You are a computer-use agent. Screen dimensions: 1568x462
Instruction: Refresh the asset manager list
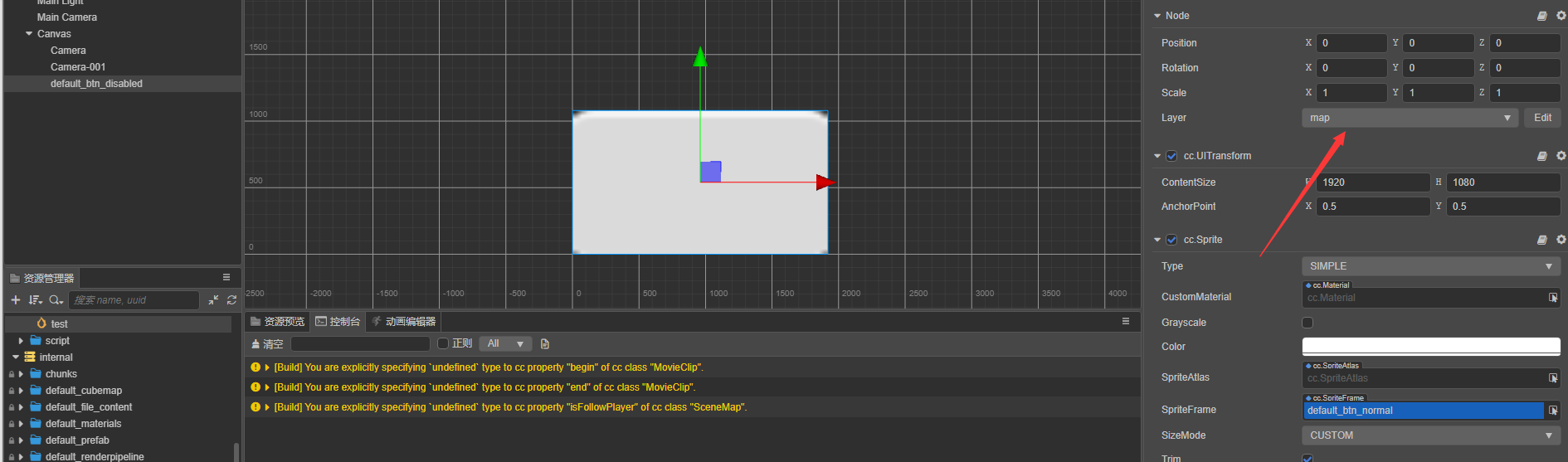pyautogui.click(x=231, y=300)
